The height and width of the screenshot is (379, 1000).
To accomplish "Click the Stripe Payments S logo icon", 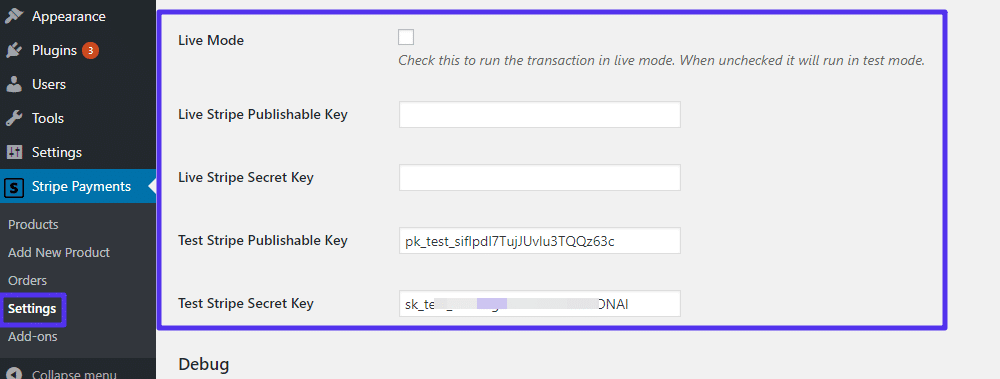I will 14,187.
